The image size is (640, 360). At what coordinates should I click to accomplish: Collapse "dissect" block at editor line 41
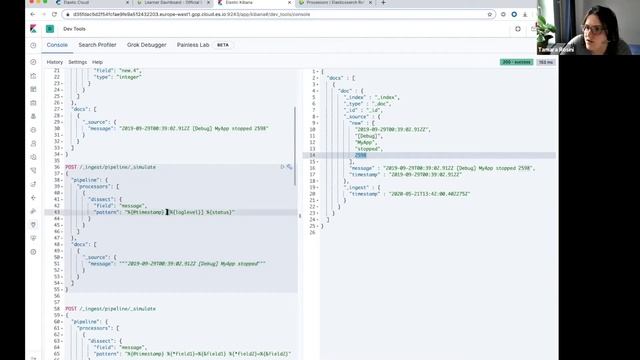click(x=62, y=199)
